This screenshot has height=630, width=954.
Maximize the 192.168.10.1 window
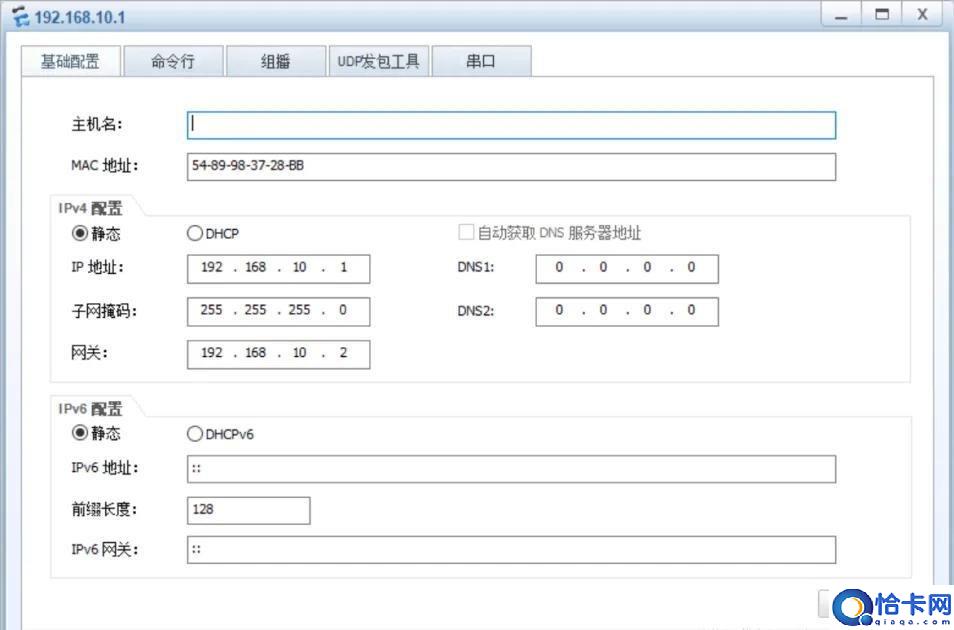coord(882,15)
